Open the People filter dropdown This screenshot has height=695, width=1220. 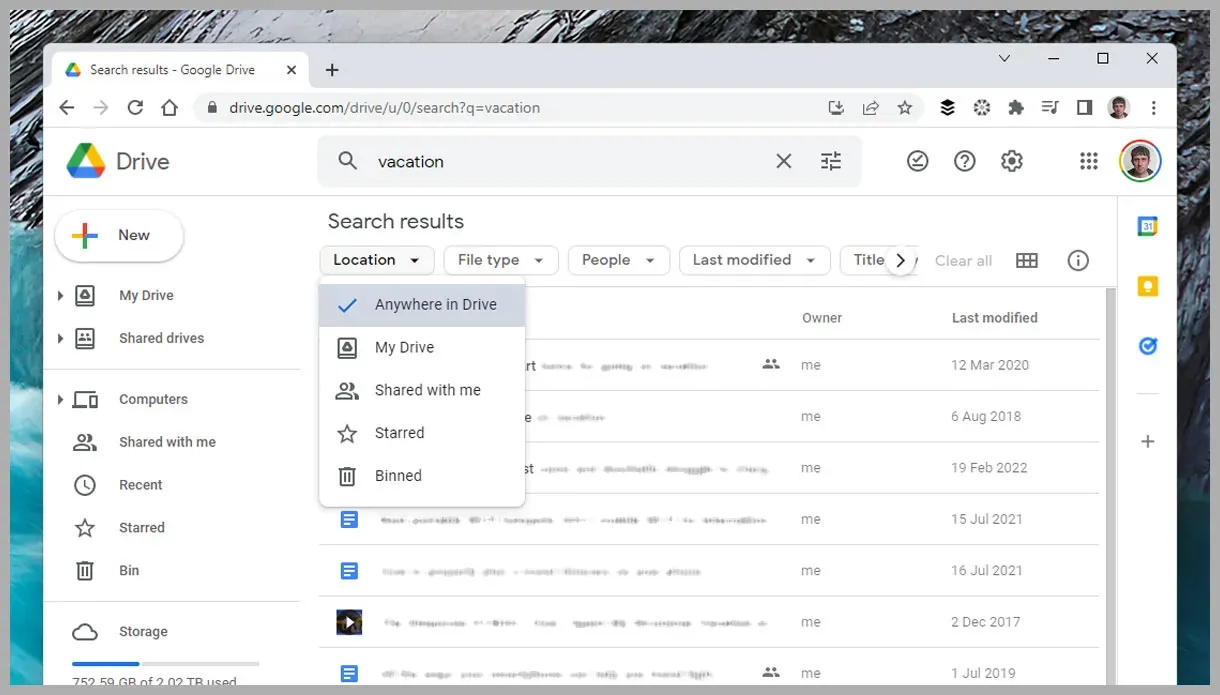tap(618, 260)
